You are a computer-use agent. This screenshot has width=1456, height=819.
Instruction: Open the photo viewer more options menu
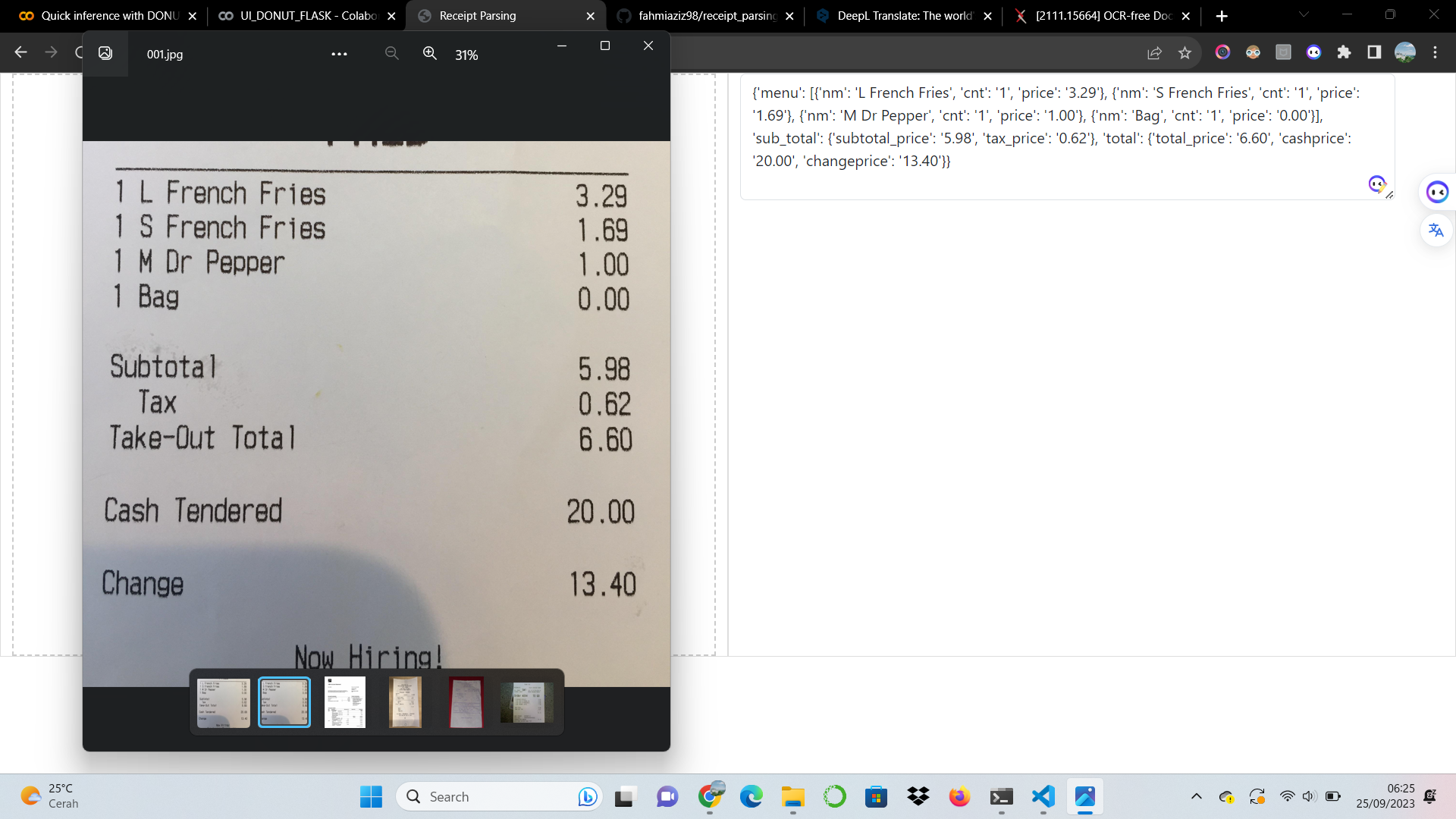point(339,54)
